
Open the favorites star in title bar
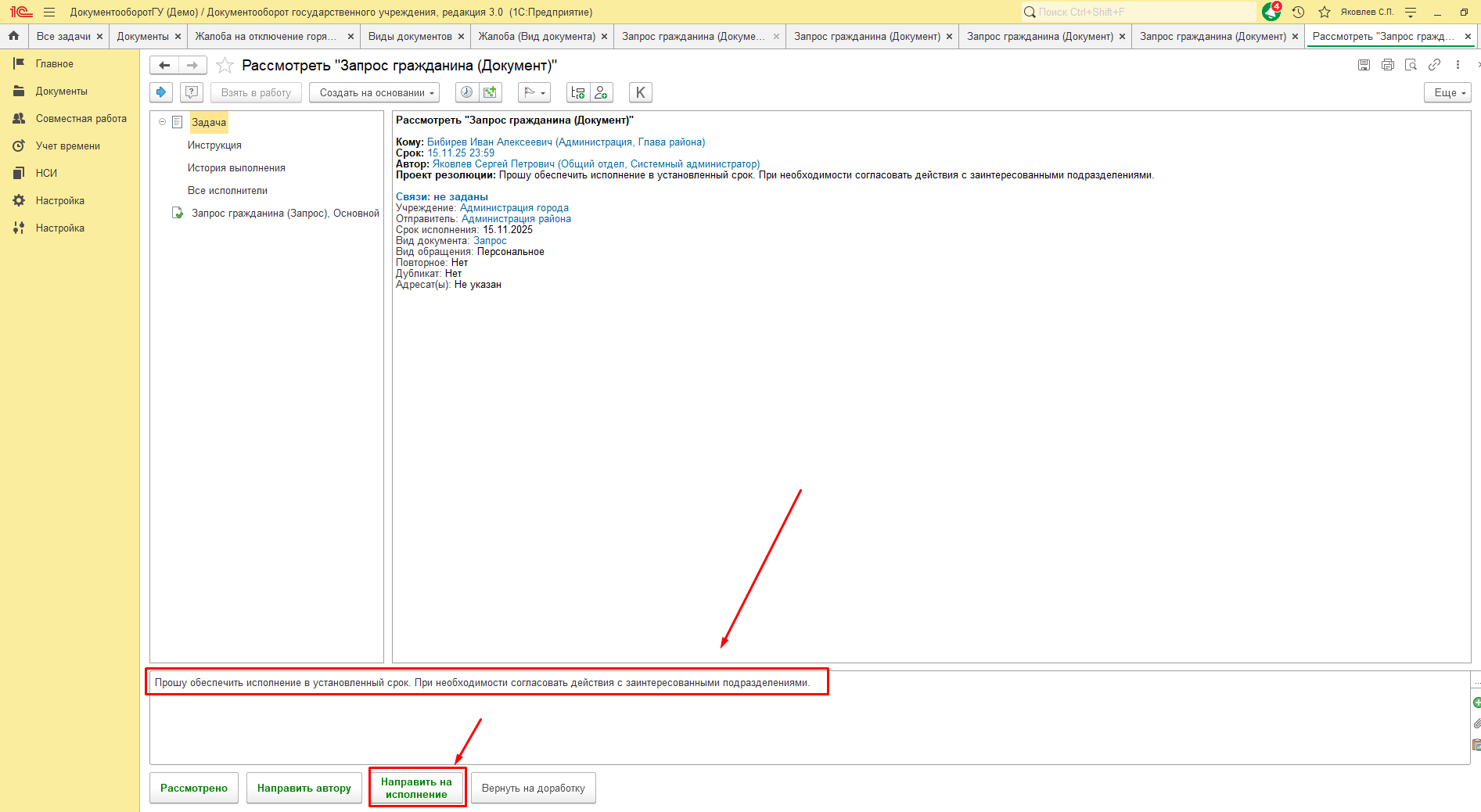[x=1325, y=12]
